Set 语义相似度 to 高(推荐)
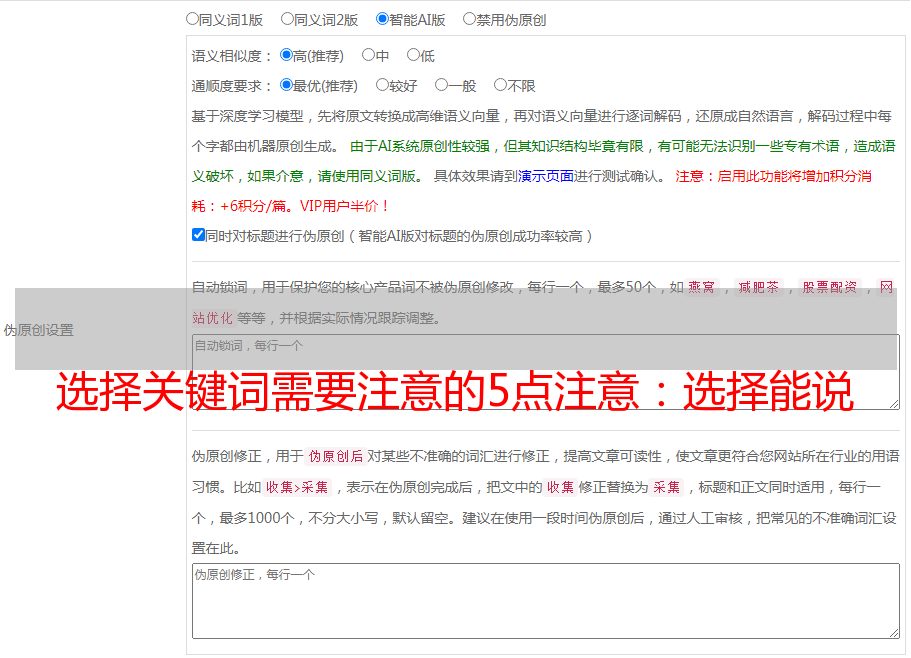This screenshot has height=658, width=911. pos(286,56)
